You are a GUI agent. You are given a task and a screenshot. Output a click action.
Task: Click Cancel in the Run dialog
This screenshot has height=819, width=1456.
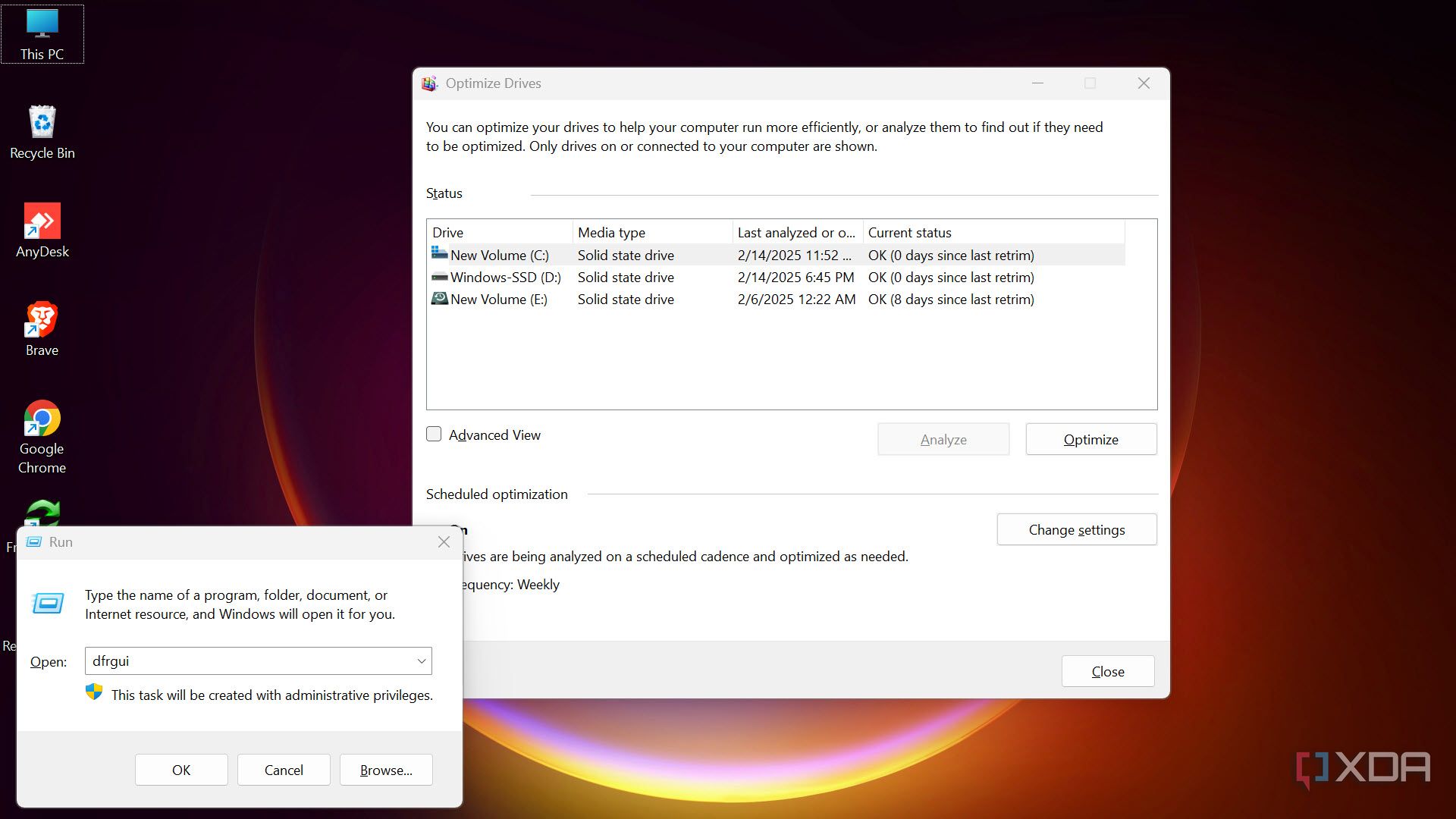(x=284, y=770)
